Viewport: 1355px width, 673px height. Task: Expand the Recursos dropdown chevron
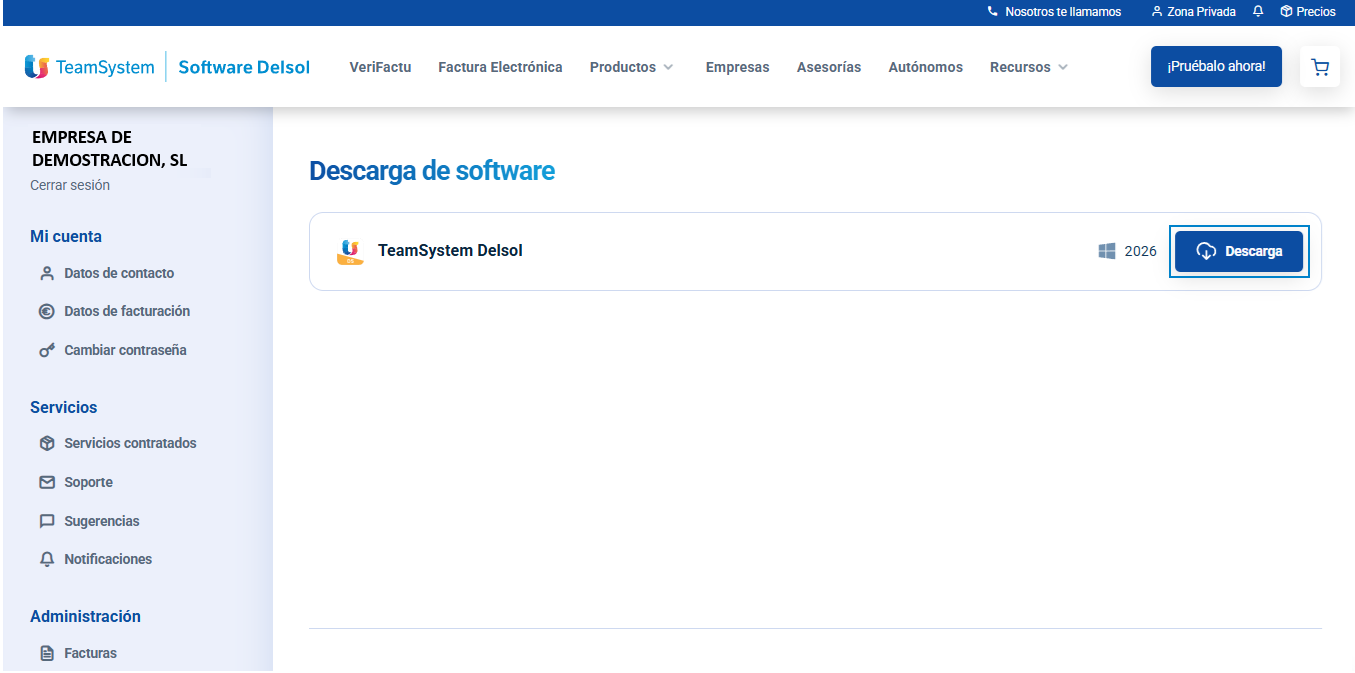(x=1063, y=67)
